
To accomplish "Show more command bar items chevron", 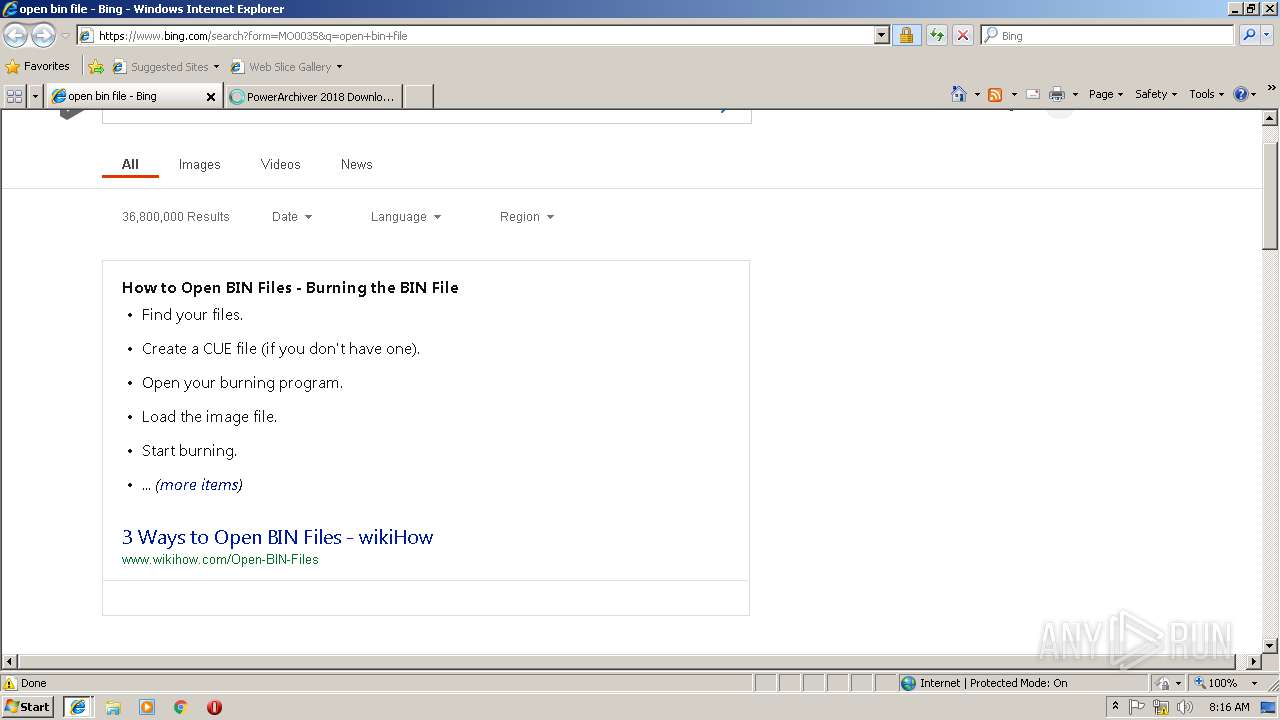I will 1272,90.
